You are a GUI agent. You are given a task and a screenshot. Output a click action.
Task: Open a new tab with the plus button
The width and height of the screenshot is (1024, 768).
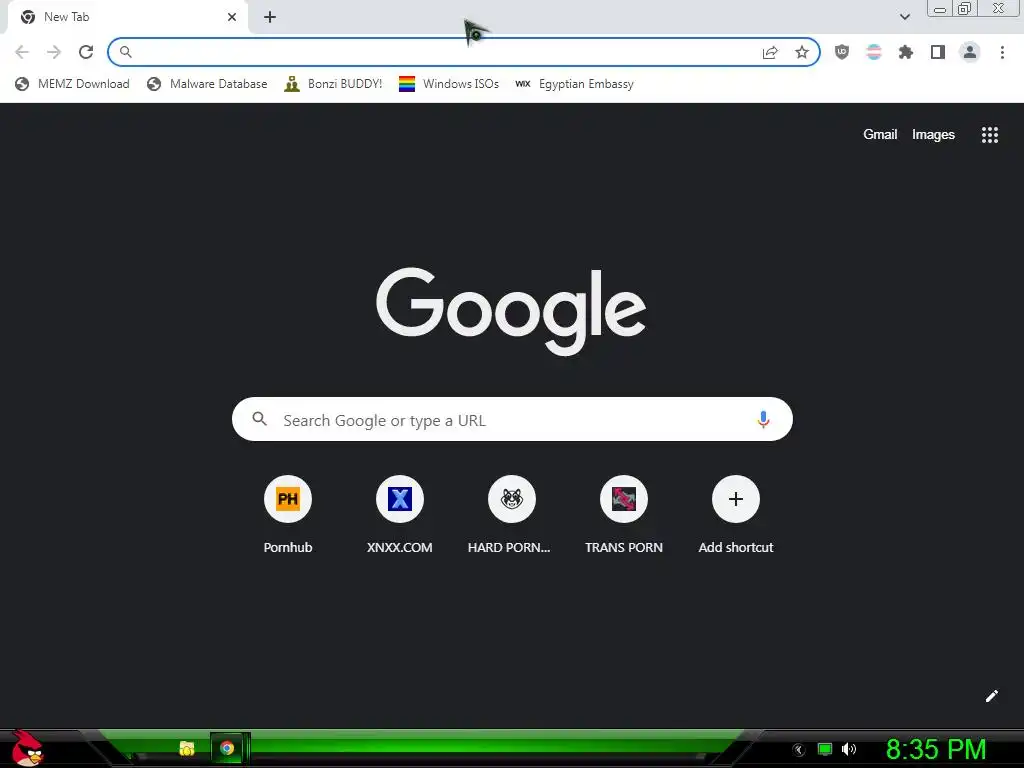[270, 17]
